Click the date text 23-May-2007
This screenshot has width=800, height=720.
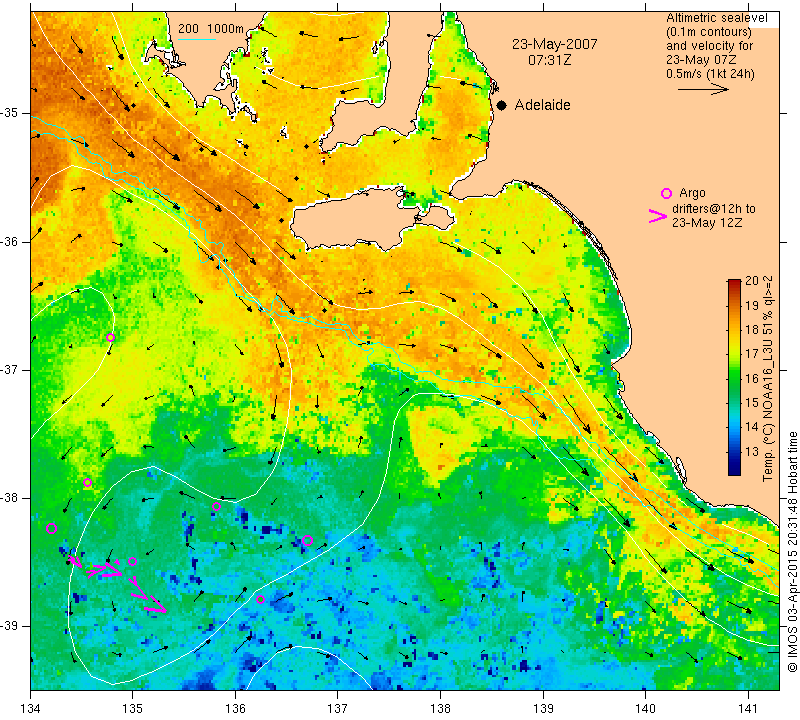pos(555,44)
